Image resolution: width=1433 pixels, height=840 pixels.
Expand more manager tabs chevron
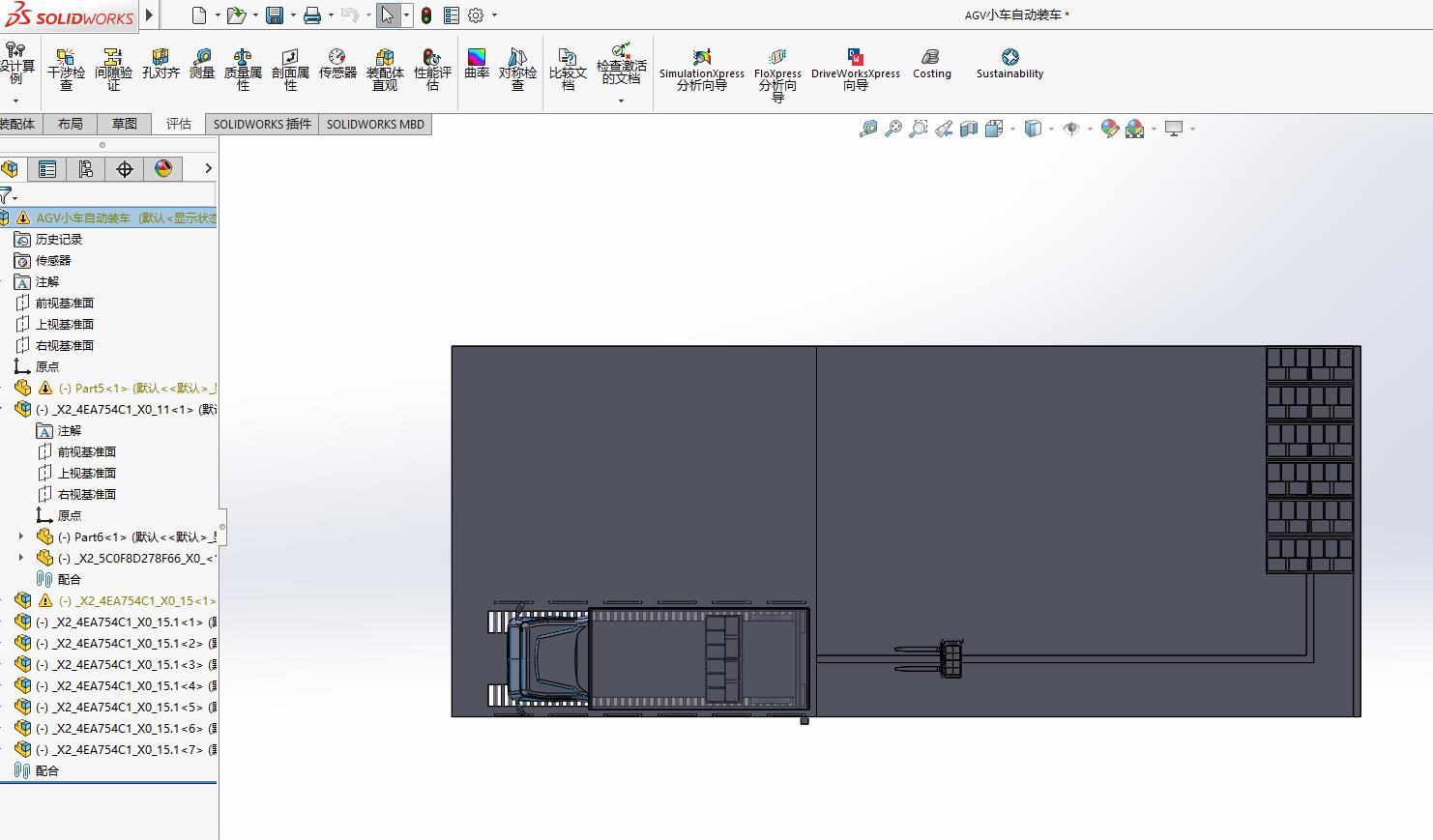click(208, 168)
